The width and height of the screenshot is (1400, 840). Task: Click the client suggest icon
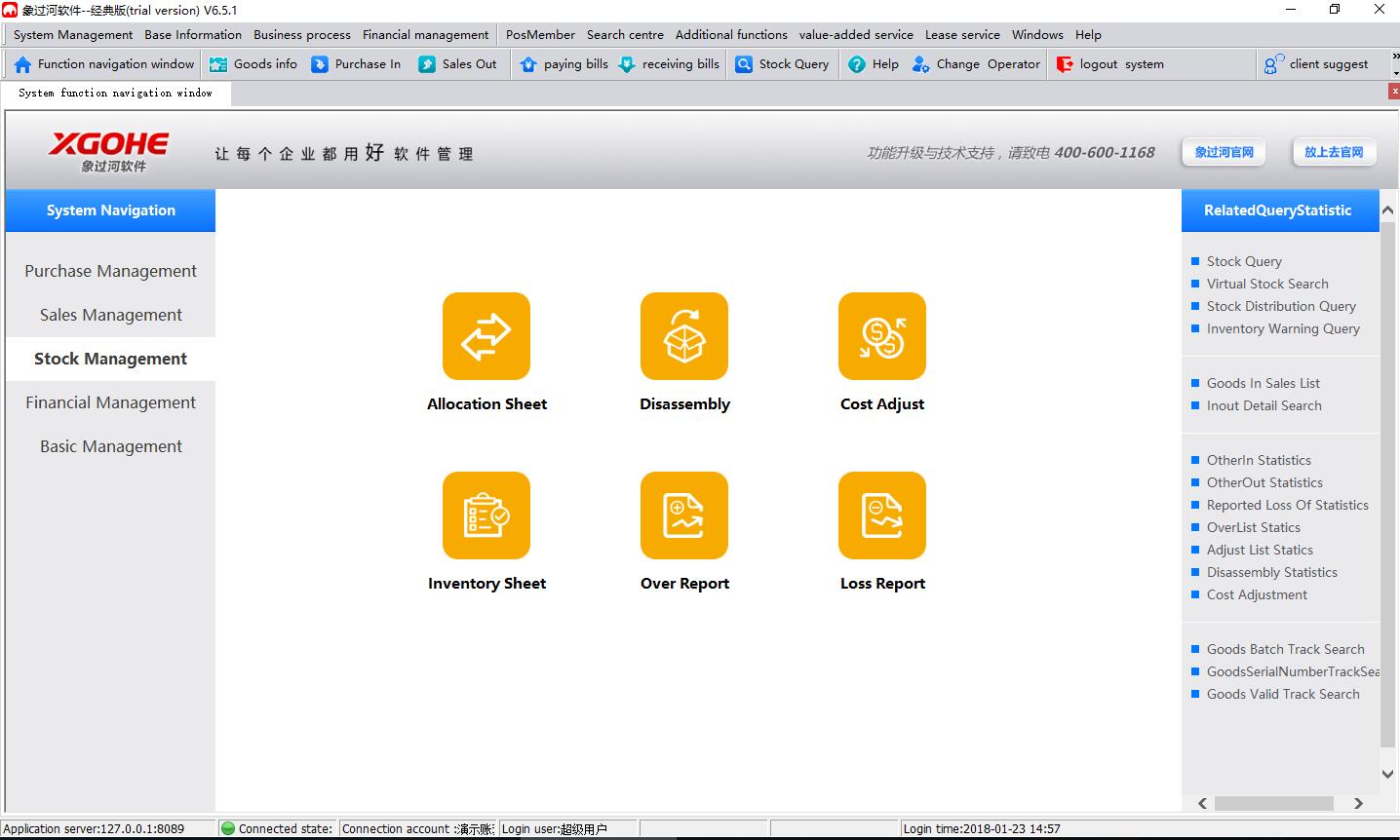click(x=1273, y=64)
